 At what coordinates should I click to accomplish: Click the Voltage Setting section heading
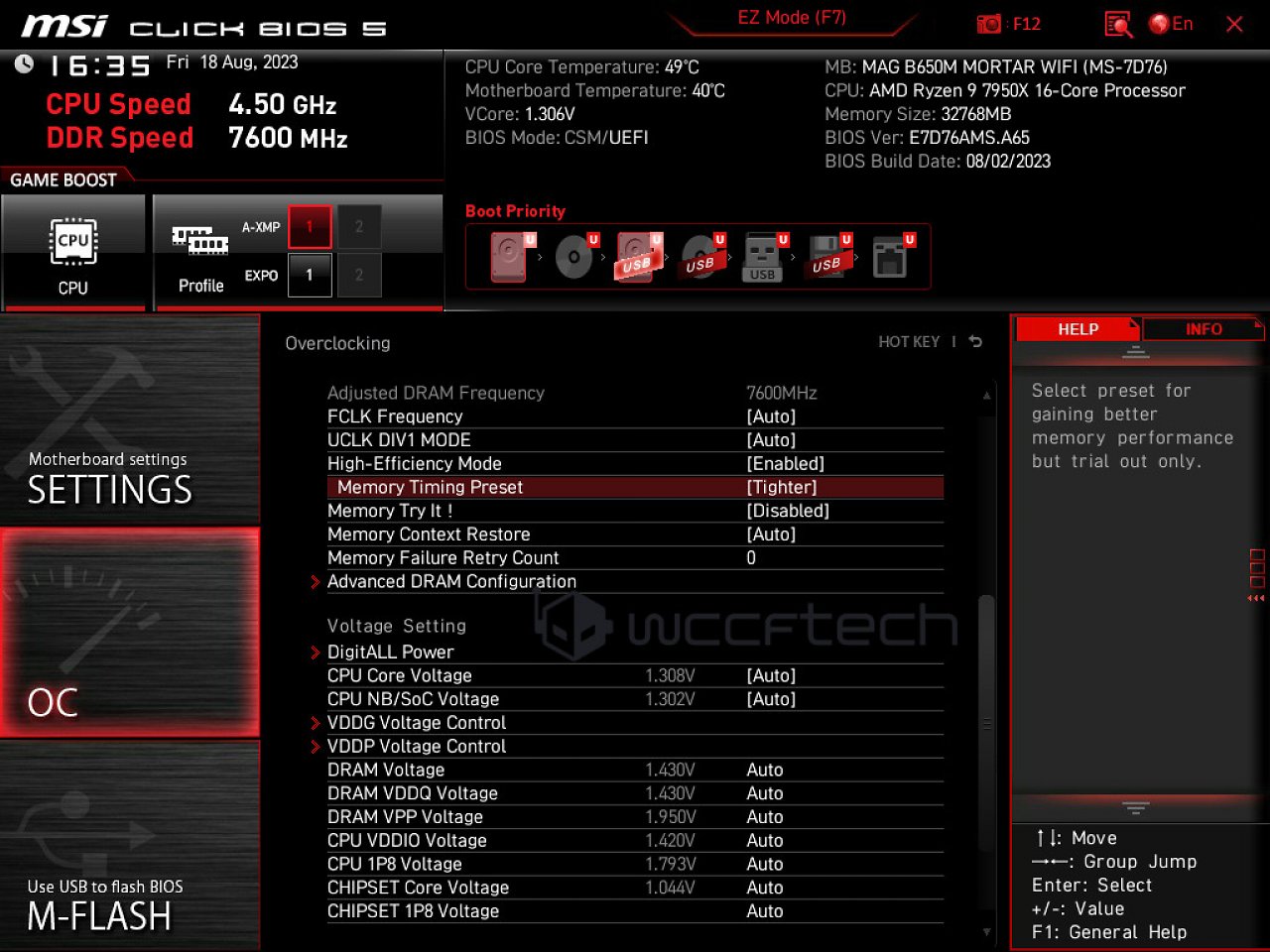(397, 626)
